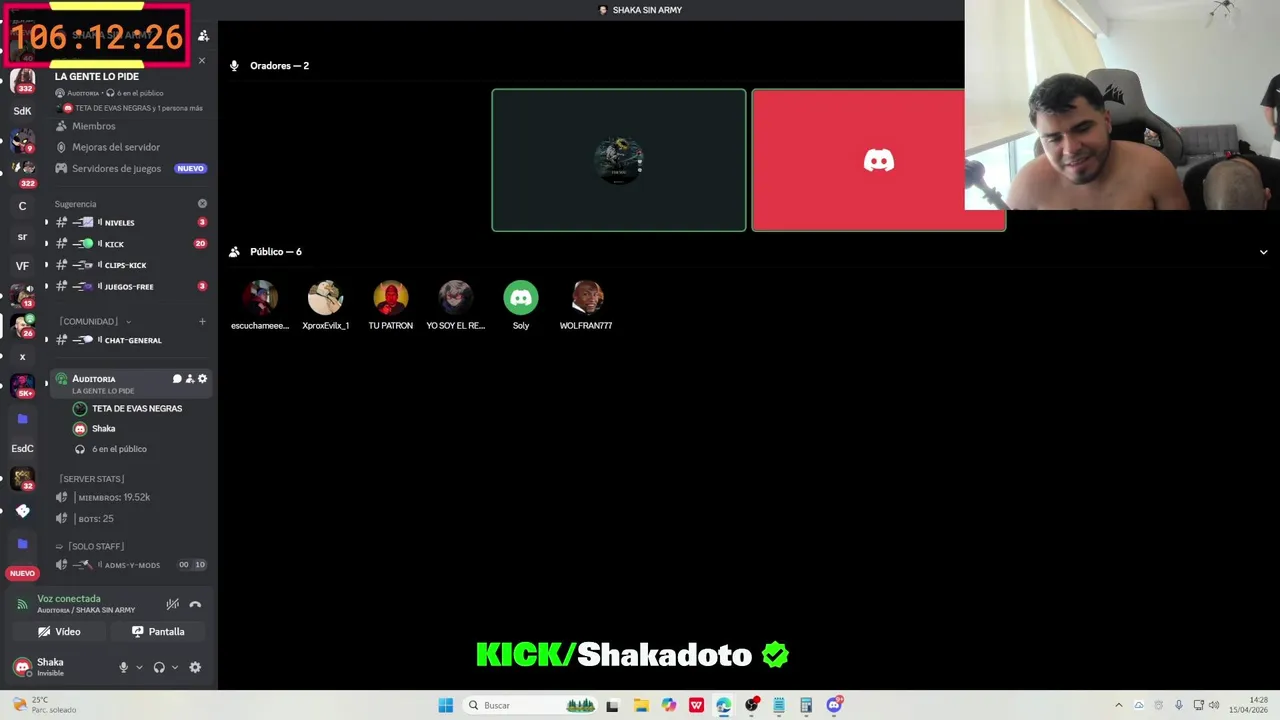Expand the JUEGOS-FREE channel arrow
This screenshot has height=720, width=1280.
(x=46, y=287)
